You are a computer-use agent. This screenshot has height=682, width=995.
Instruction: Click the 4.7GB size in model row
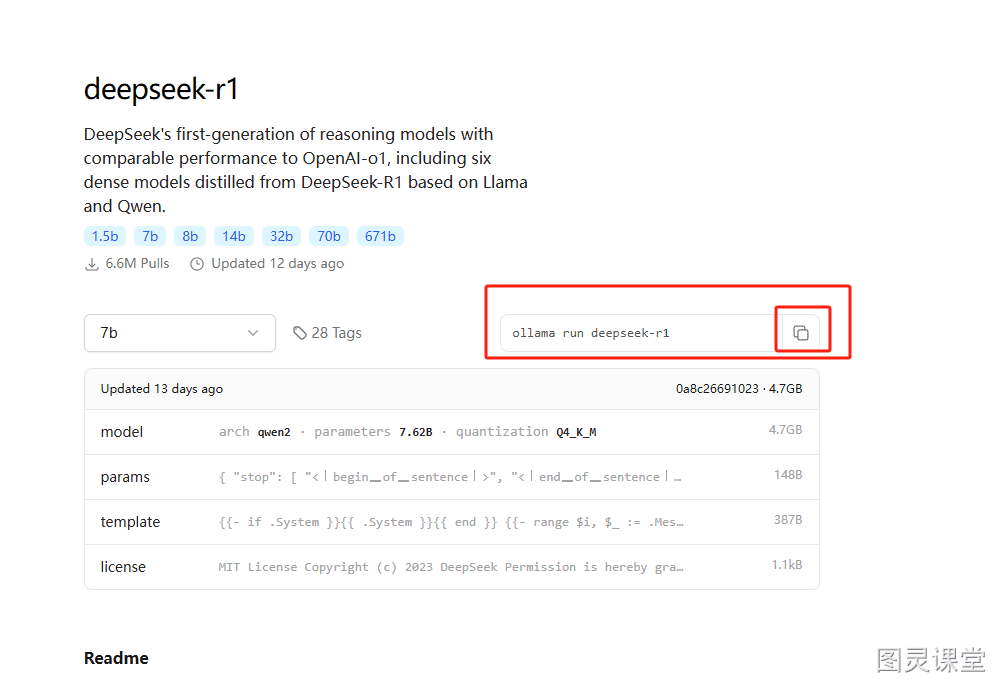tap(786, 430)
